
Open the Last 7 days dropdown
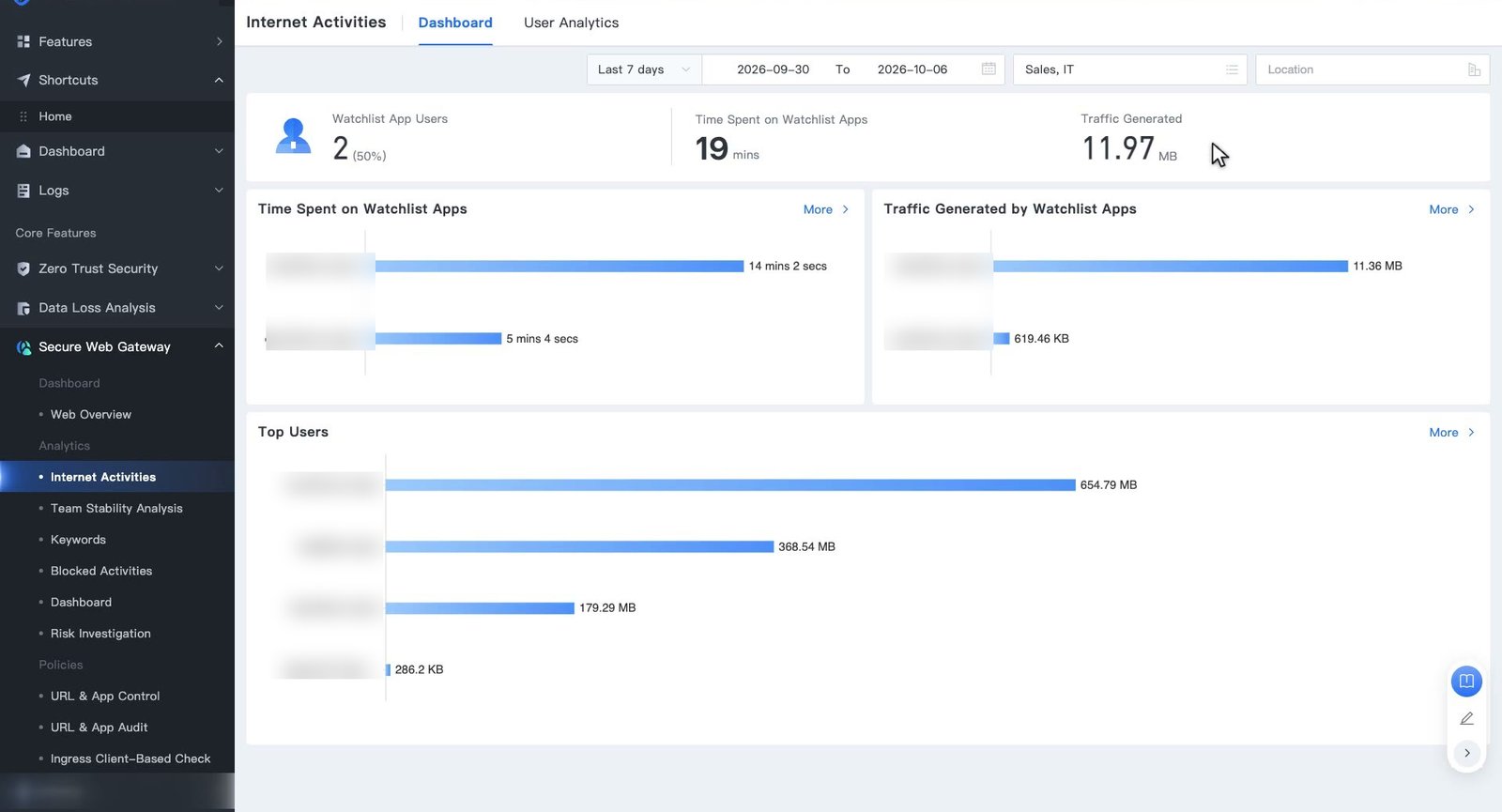click(x=644, y=69)
